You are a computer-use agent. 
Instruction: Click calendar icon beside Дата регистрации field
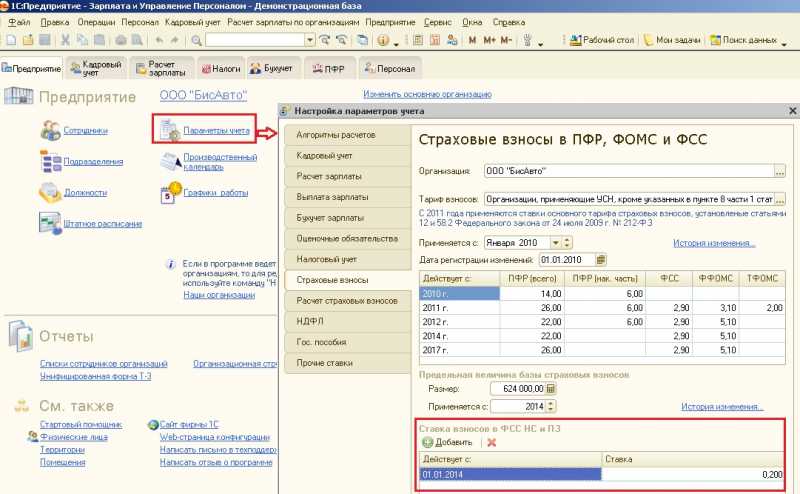pos(601,260)
